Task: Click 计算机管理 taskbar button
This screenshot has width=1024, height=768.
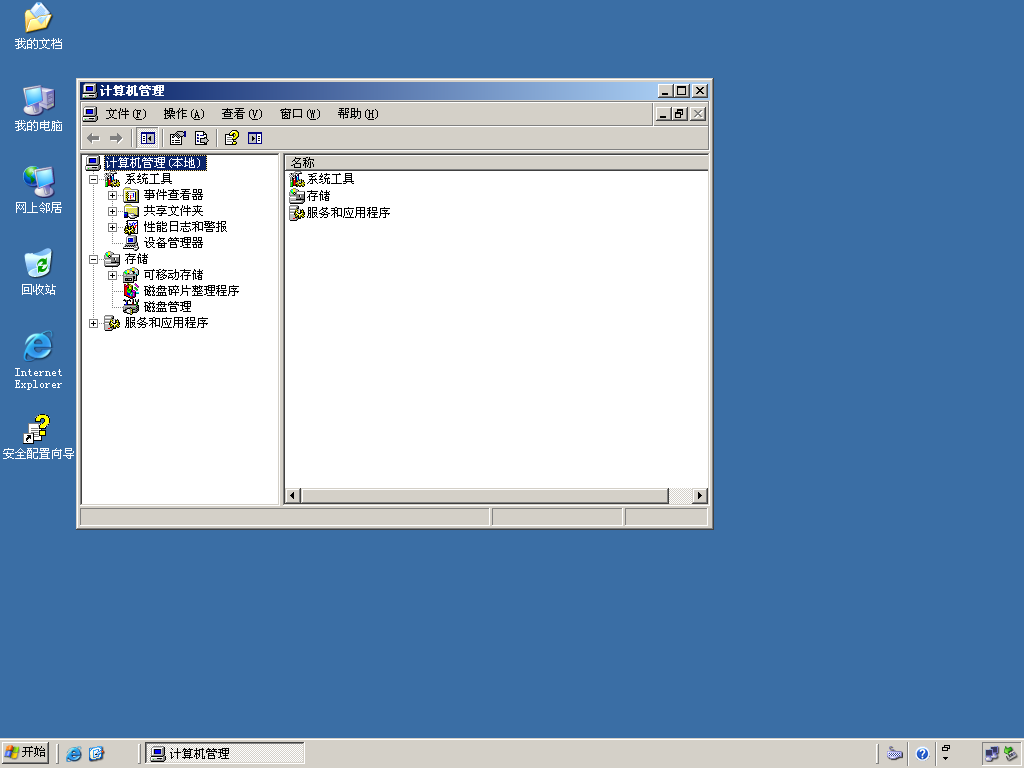Action: click(225, 754)
